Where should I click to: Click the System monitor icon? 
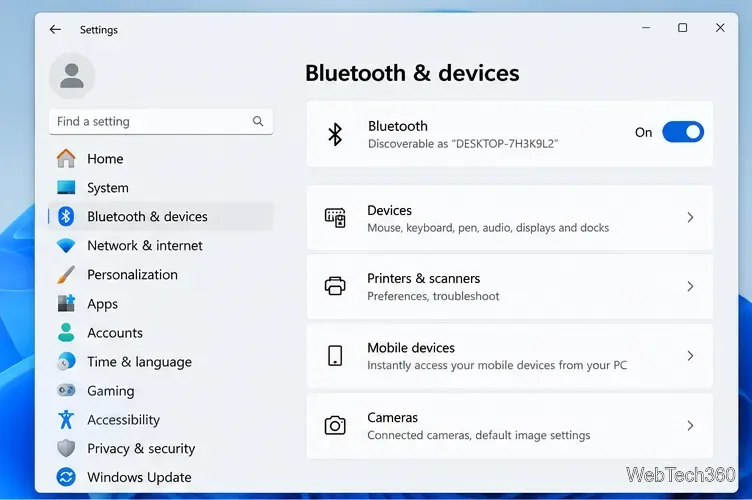(66, 187)
